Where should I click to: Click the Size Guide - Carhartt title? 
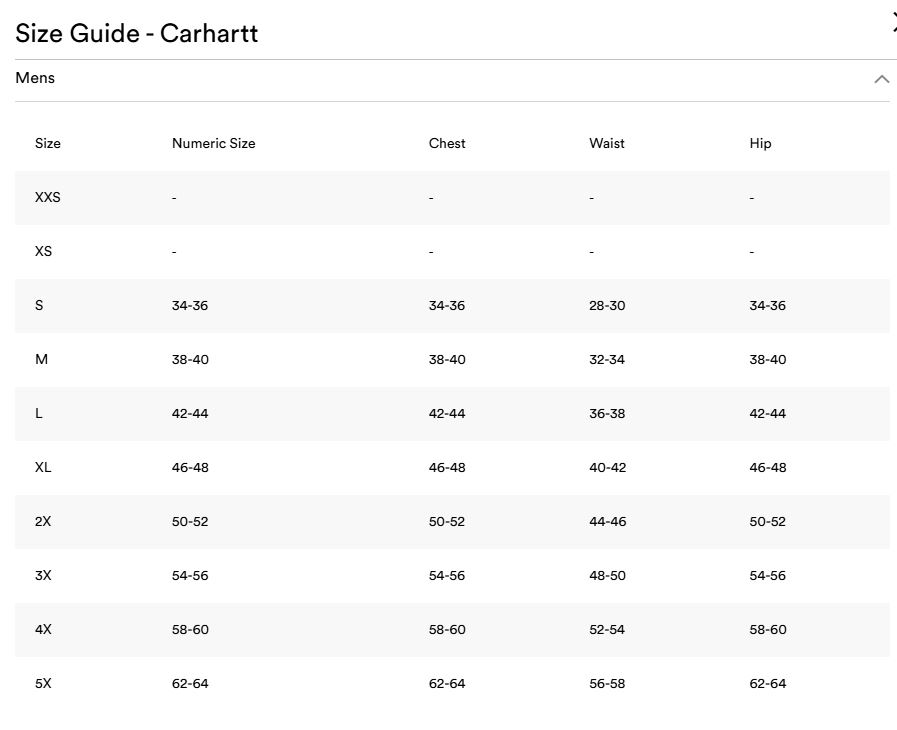coord(136,33)
